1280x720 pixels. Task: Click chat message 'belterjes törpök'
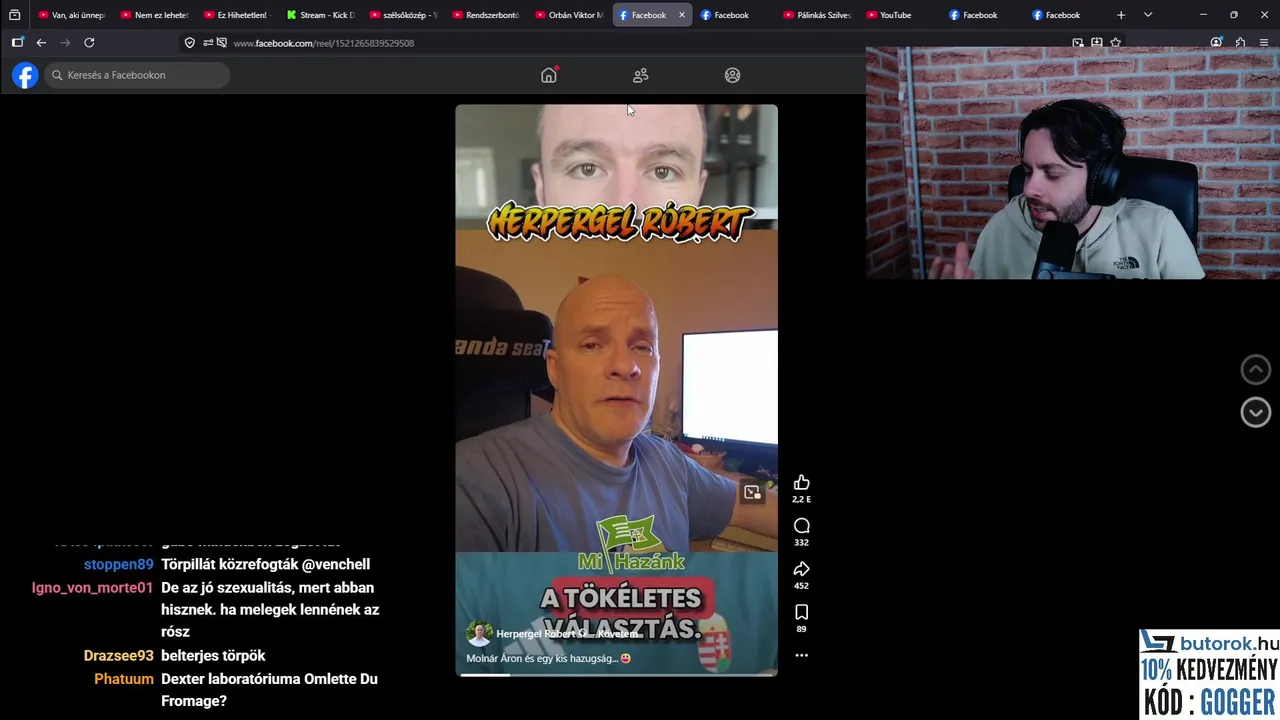(x=213, y=656)
